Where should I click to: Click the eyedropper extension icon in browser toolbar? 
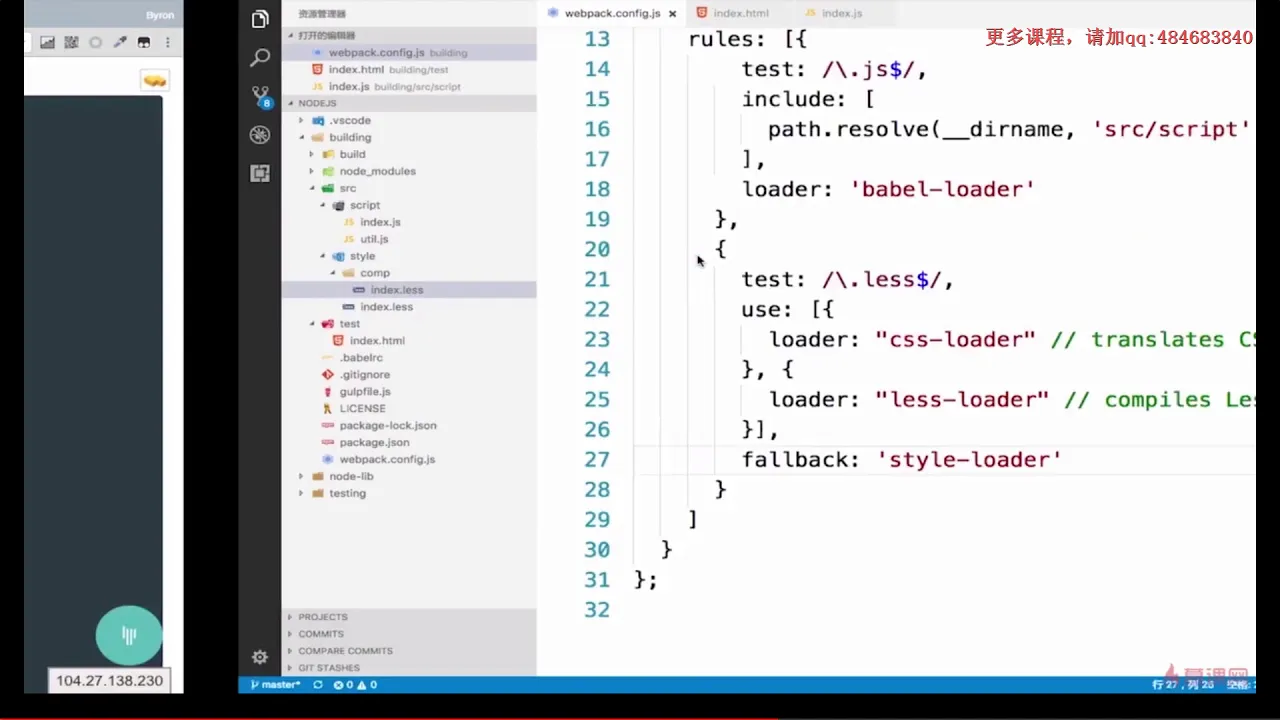120,43
